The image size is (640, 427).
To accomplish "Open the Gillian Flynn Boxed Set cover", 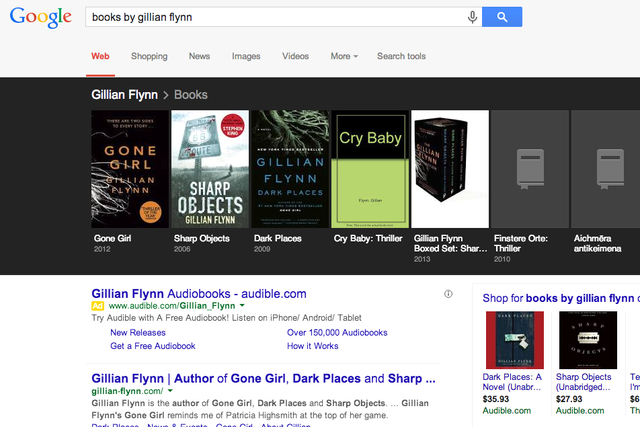I will tap(450, 169).
